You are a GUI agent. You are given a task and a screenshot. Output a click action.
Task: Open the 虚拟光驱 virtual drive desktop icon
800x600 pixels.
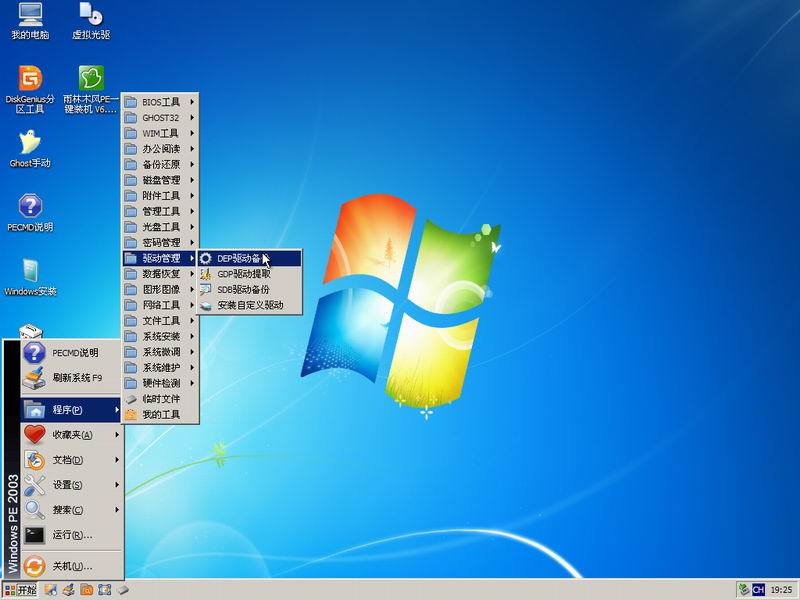click(91, 15)
